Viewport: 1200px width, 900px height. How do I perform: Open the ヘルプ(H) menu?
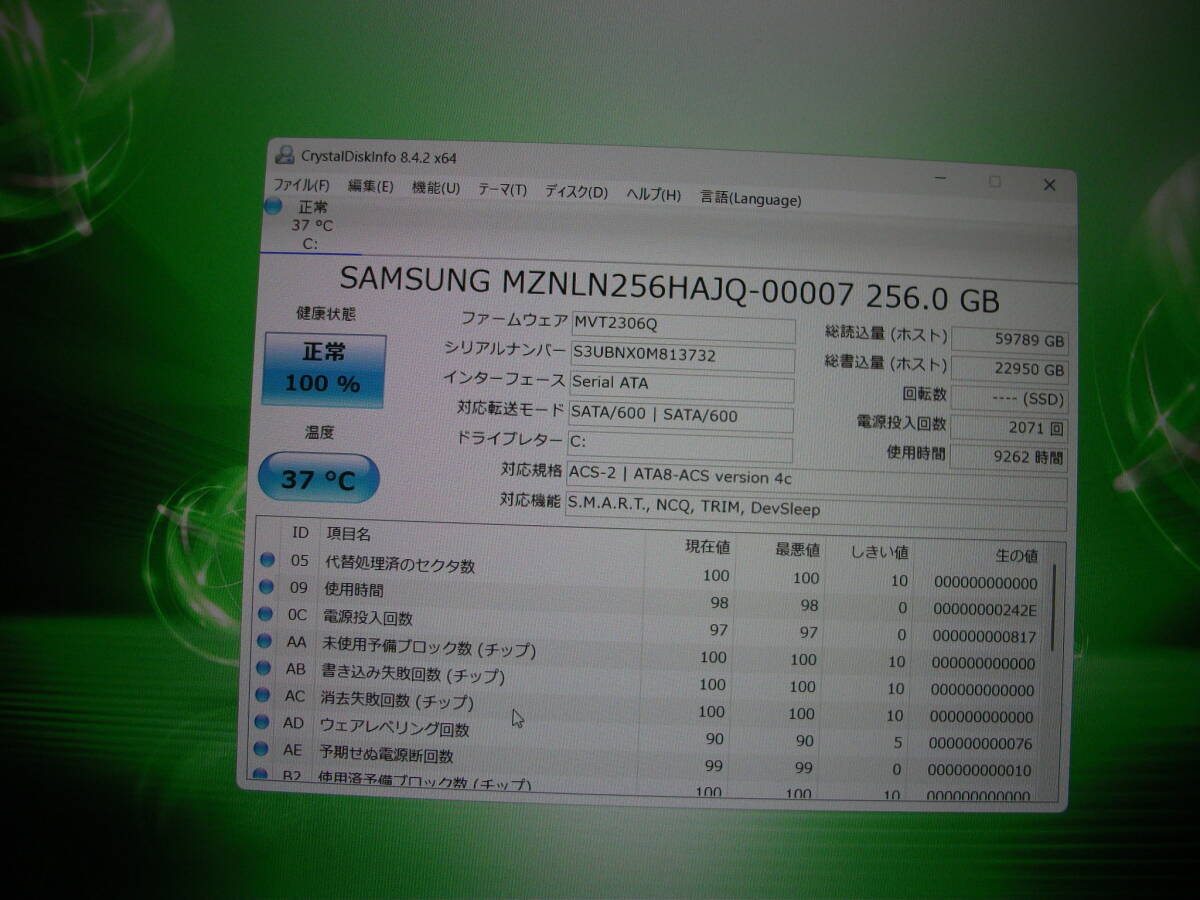tap(654, 195)
